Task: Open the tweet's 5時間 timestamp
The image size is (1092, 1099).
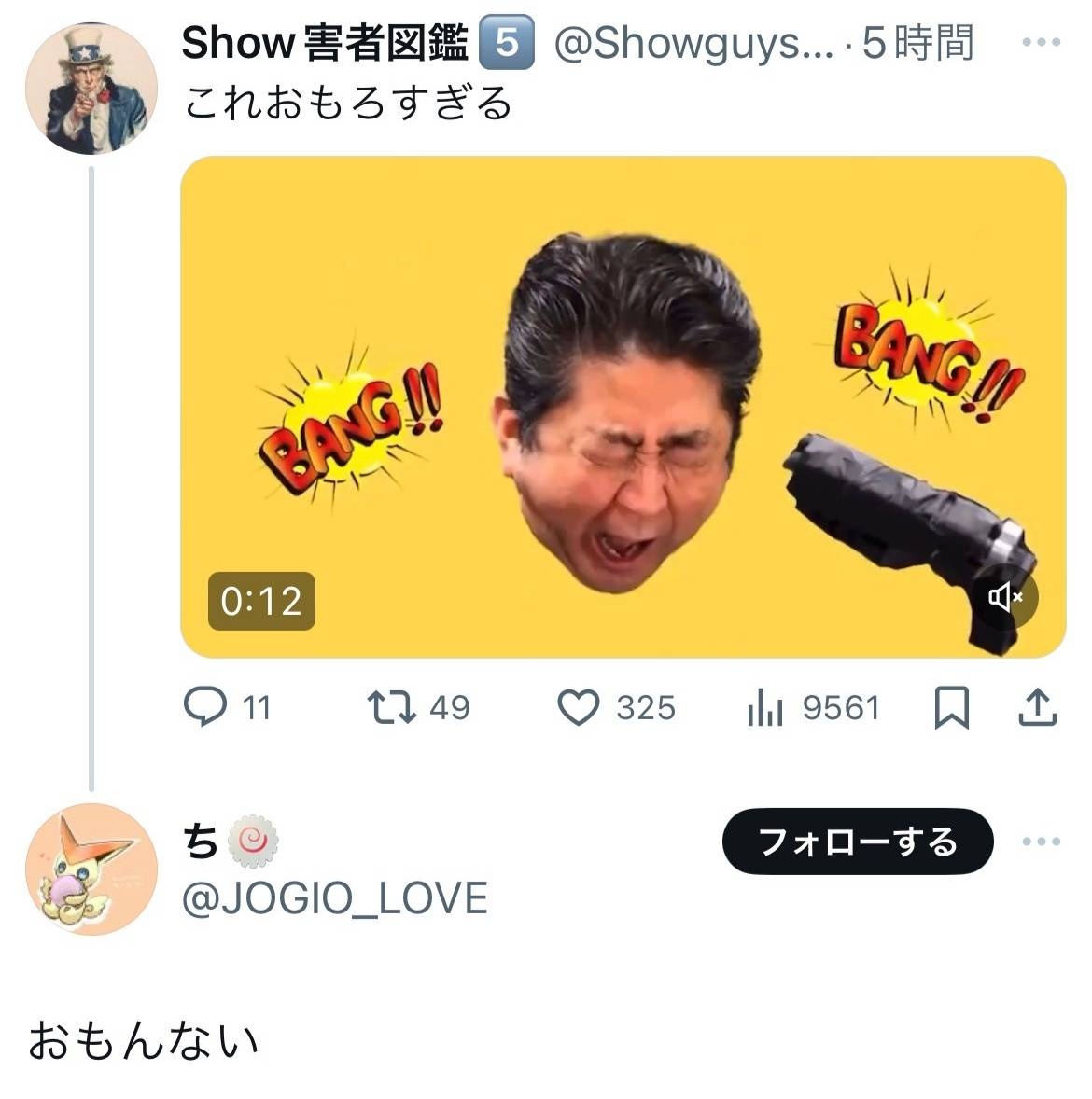Action: click(917, 42)
